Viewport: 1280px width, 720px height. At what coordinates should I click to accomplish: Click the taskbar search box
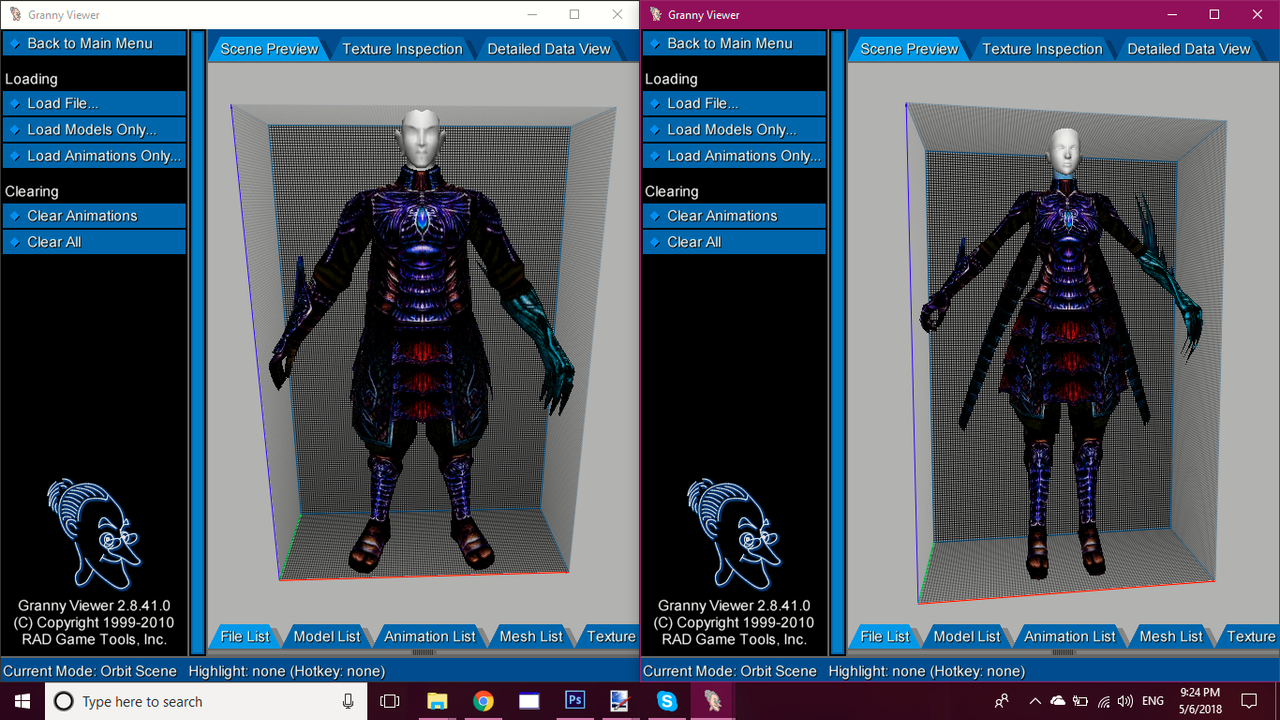207,701
